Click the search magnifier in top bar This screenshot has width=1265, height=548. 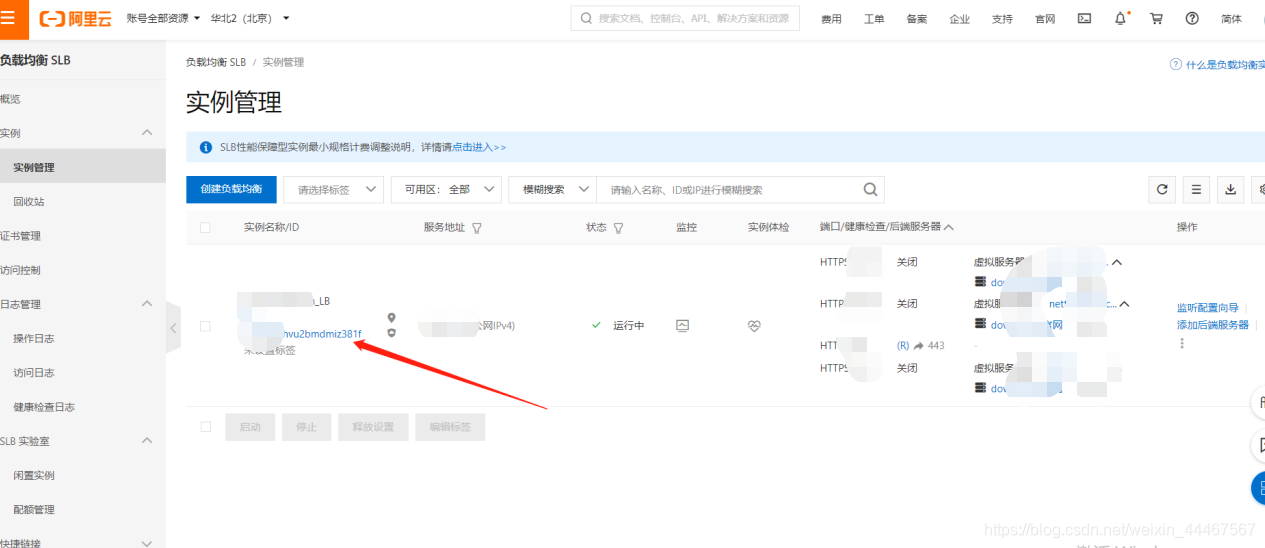click(586, 18)
